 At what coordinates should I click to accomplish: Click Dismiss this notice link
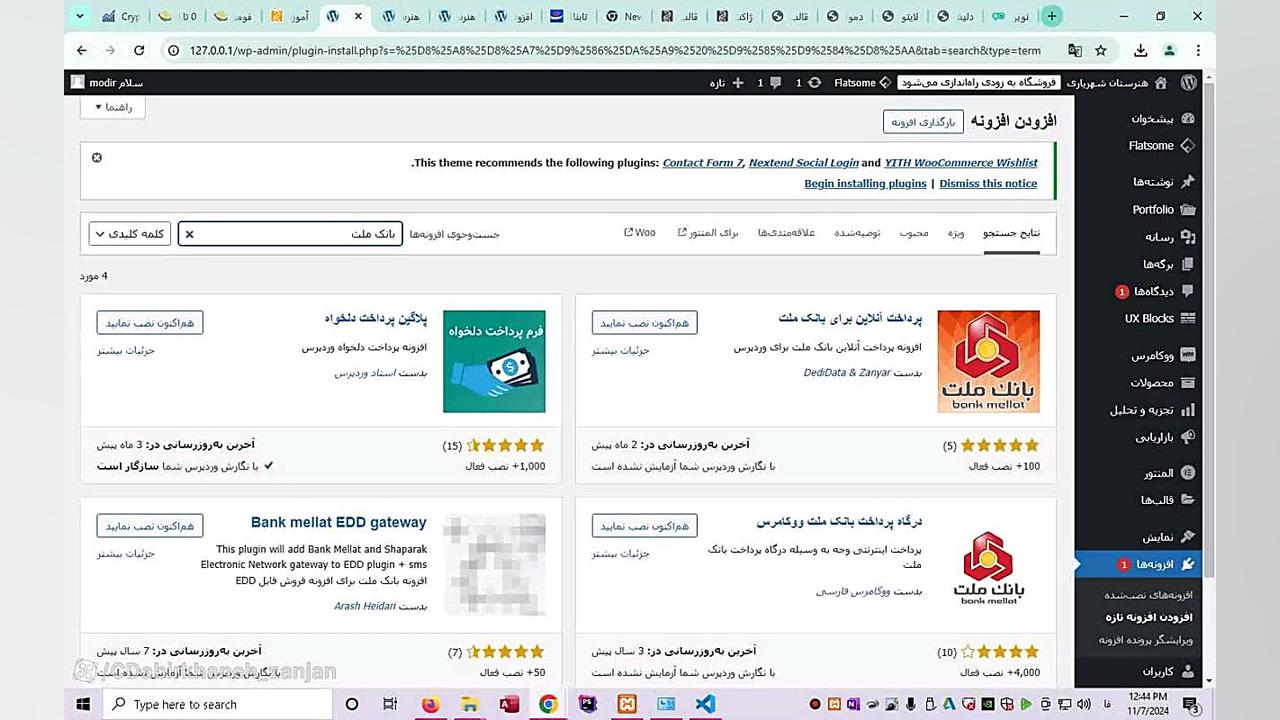coord(988,184)
